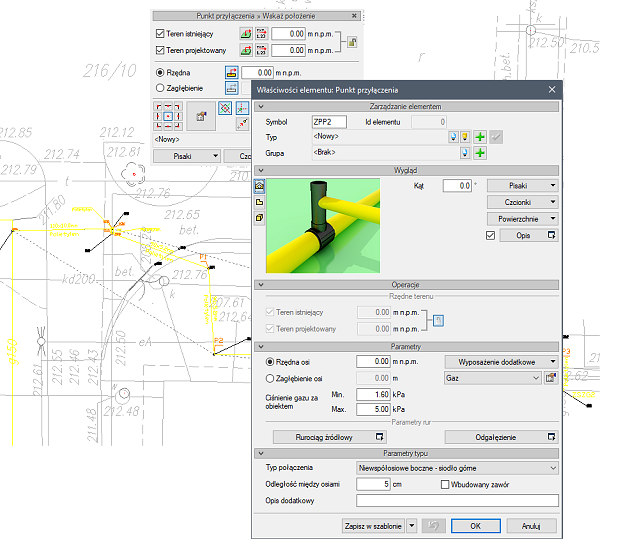Select top-center anchor point icon
Screen dimensions: 620x560
(168, 107)
